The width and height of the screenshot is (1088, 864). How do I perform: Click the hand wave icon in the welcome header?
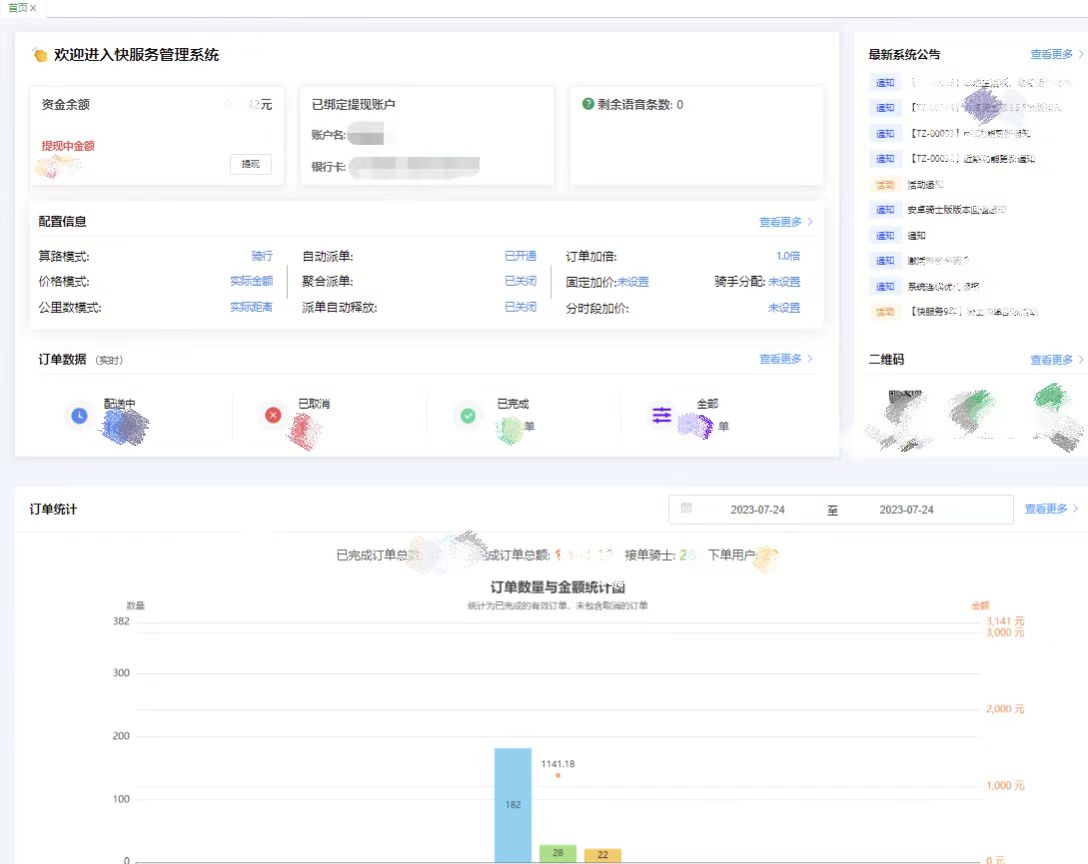pyautogui.click(x=38, y=55)
